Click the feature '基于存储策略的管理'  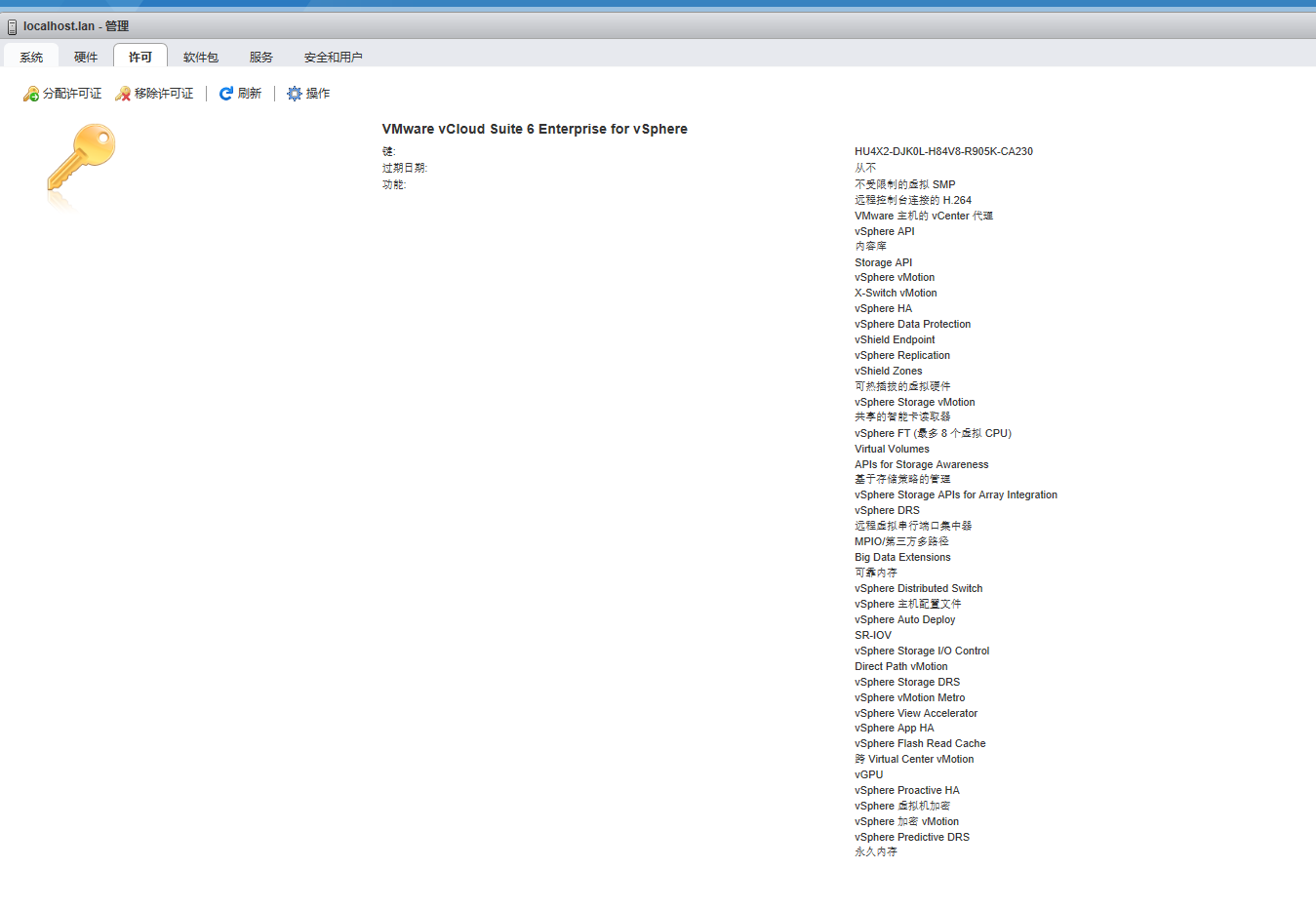(x=902, y=479)
